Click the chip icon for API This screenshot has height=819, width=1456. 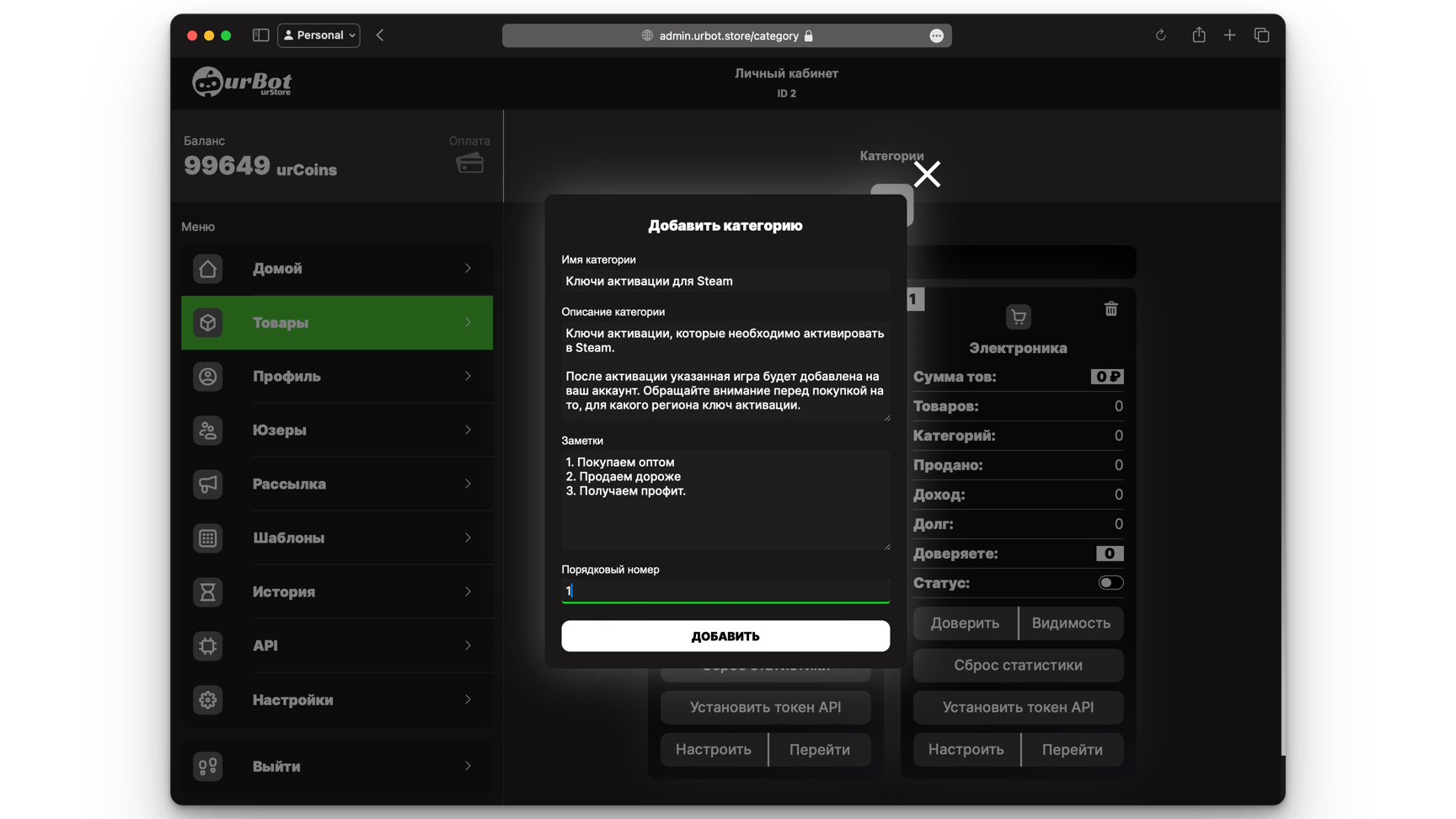(x=207, y=646)
